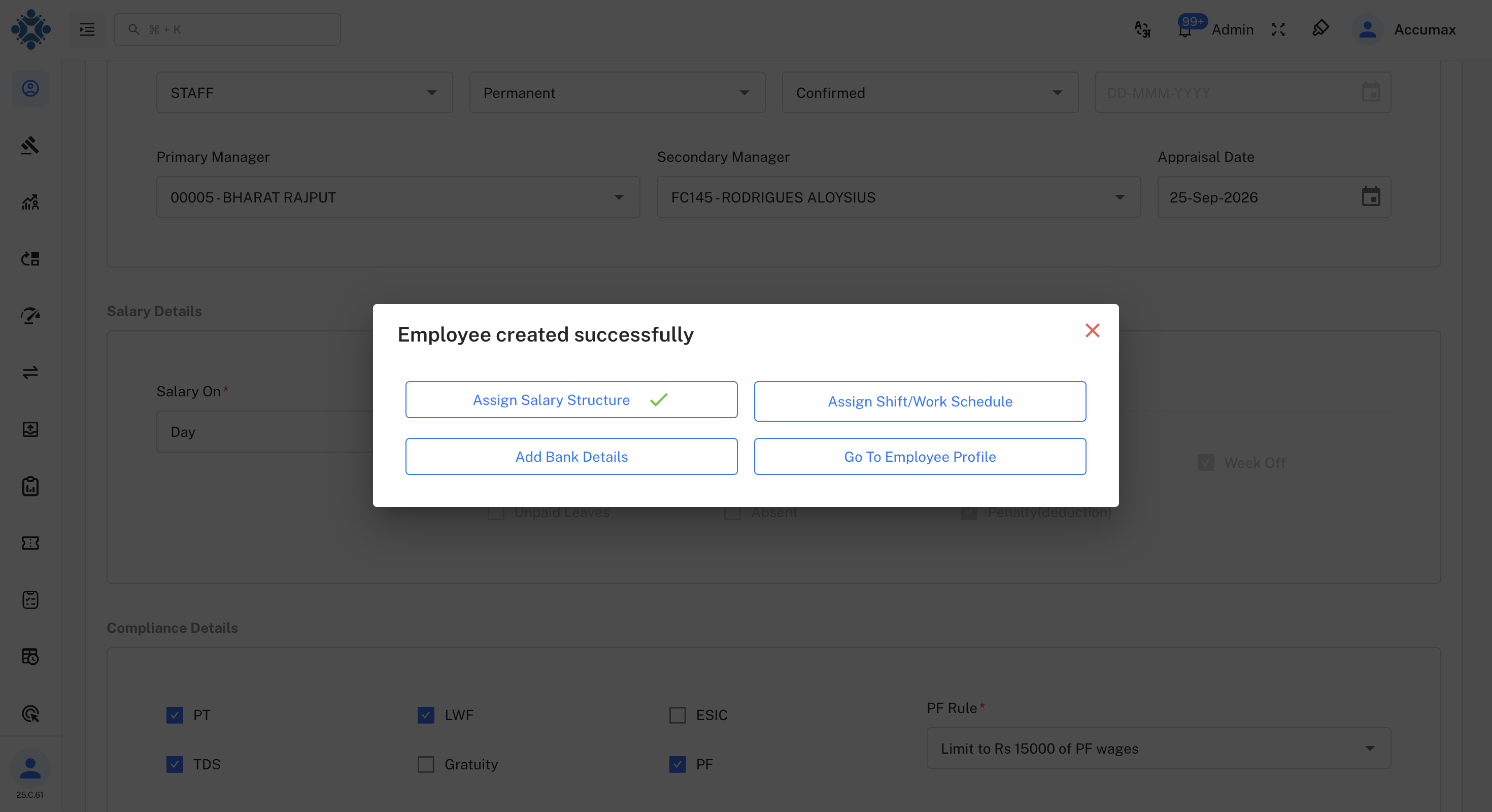Click Assign Shift/Work Schedule

920,401
